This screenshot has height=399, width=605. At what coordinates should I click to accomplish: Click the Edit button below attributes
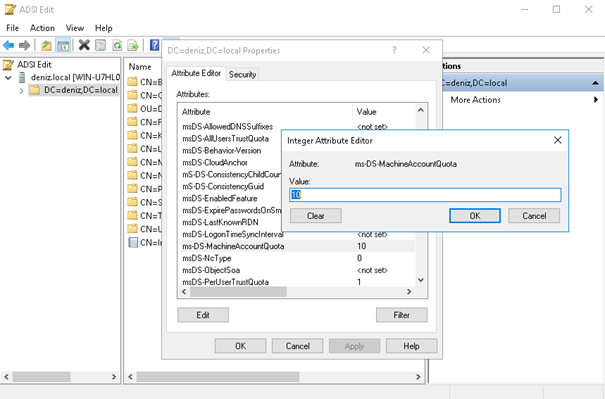[x=203, y=315]
